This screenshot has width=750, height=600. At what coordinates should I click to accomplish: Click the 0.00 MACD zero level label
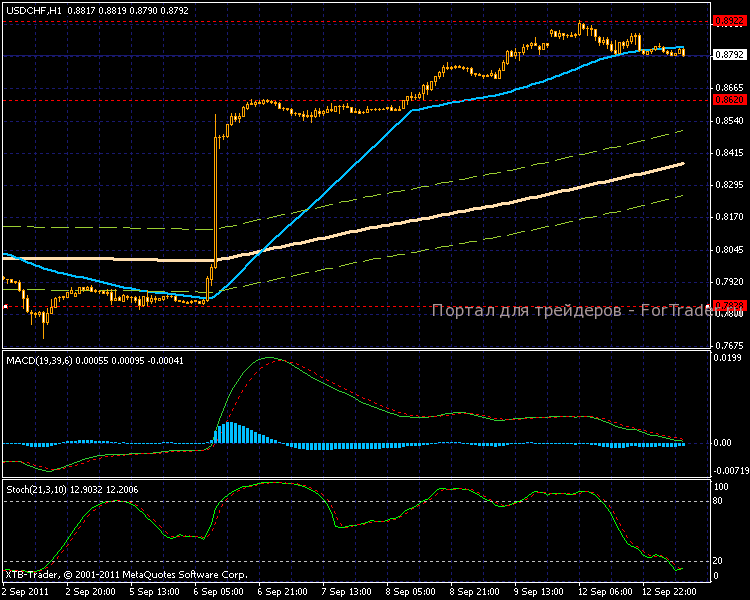point(722,443)
